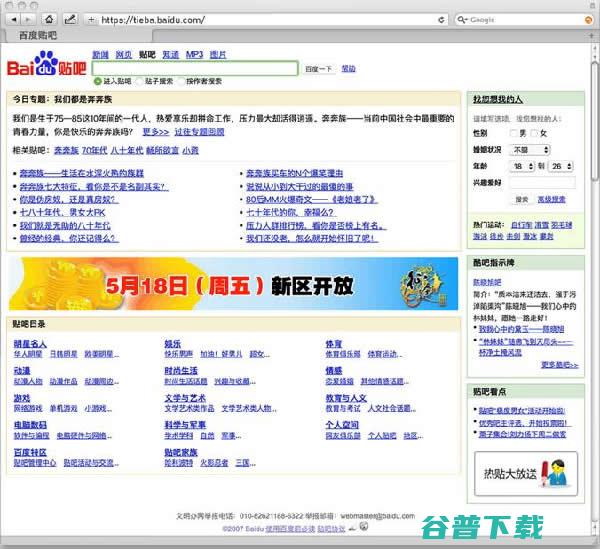Viewport: 600px width, 549px height.
Task: Open the 游戏 category link
Action: click(x=22, y=398)
